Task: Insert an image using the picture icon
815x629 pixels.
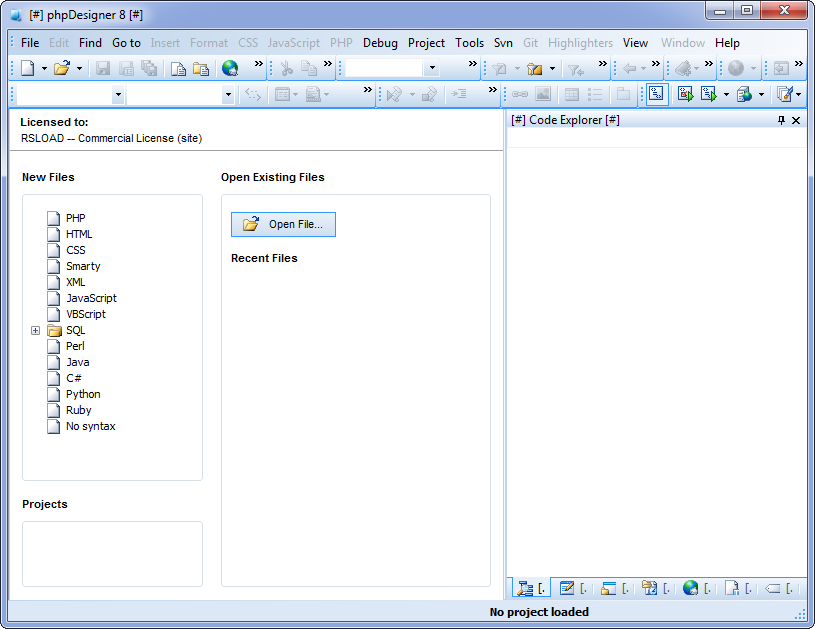Action: tap(544, 92)
